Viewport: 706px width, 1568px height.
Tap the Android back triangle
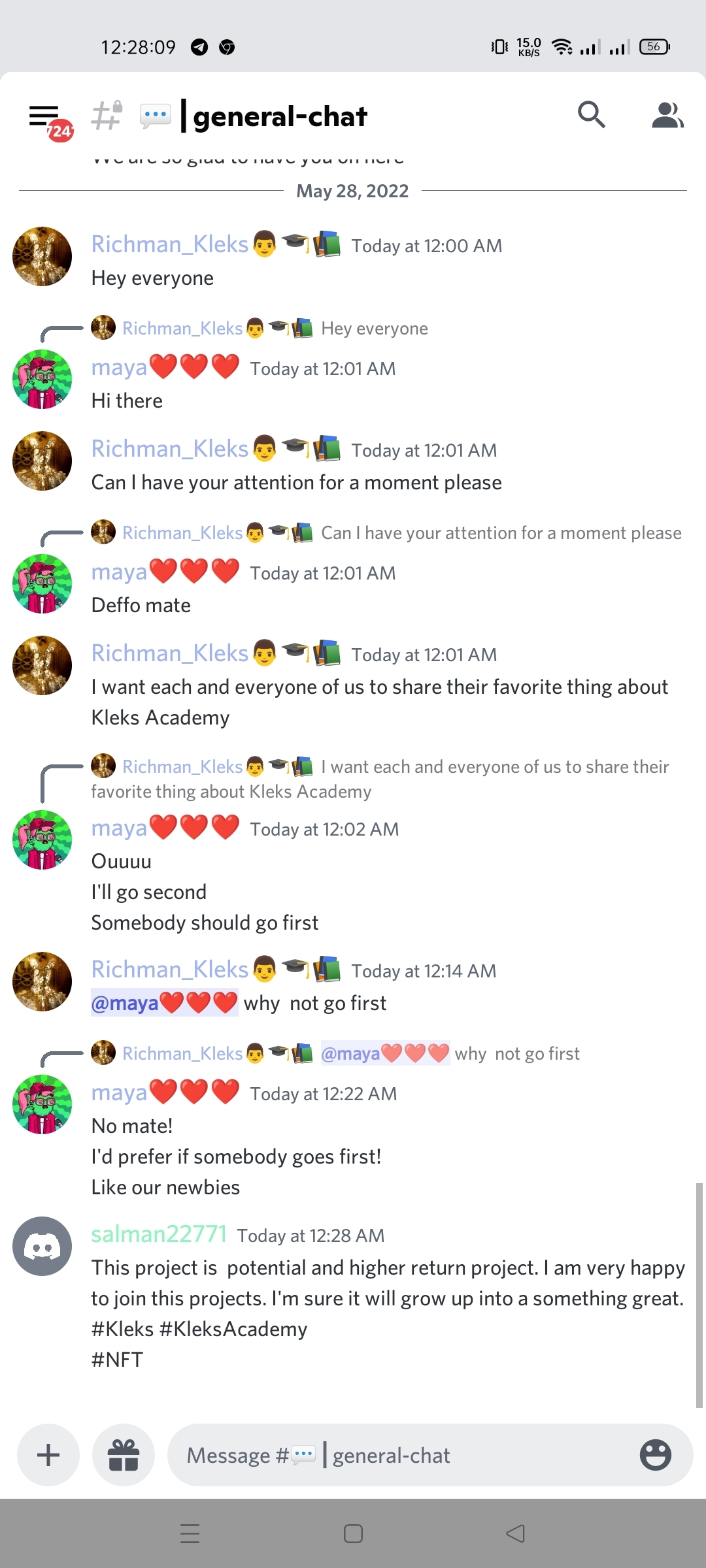pos(516,1533)
